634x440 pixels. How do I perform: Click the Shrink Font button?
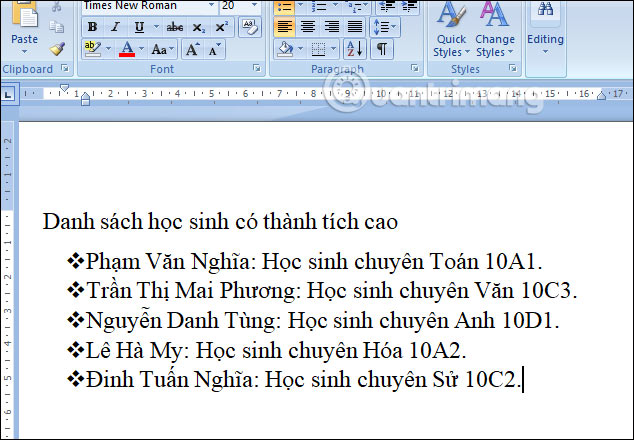[x=214, y=50]
